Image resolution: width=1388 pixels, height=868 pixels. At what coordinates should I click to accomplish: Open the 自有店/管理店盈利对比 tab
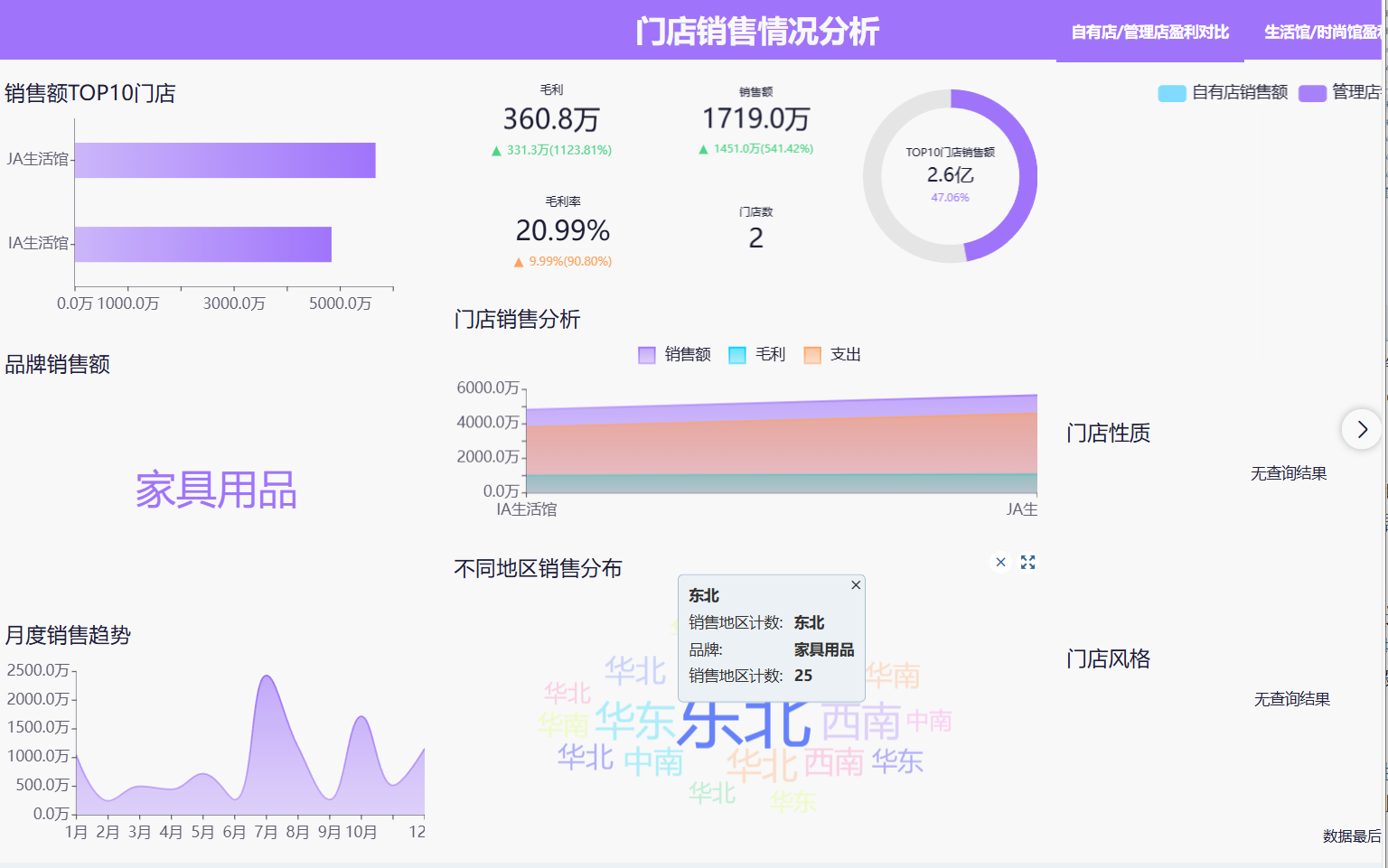(x=1150, y=33)
